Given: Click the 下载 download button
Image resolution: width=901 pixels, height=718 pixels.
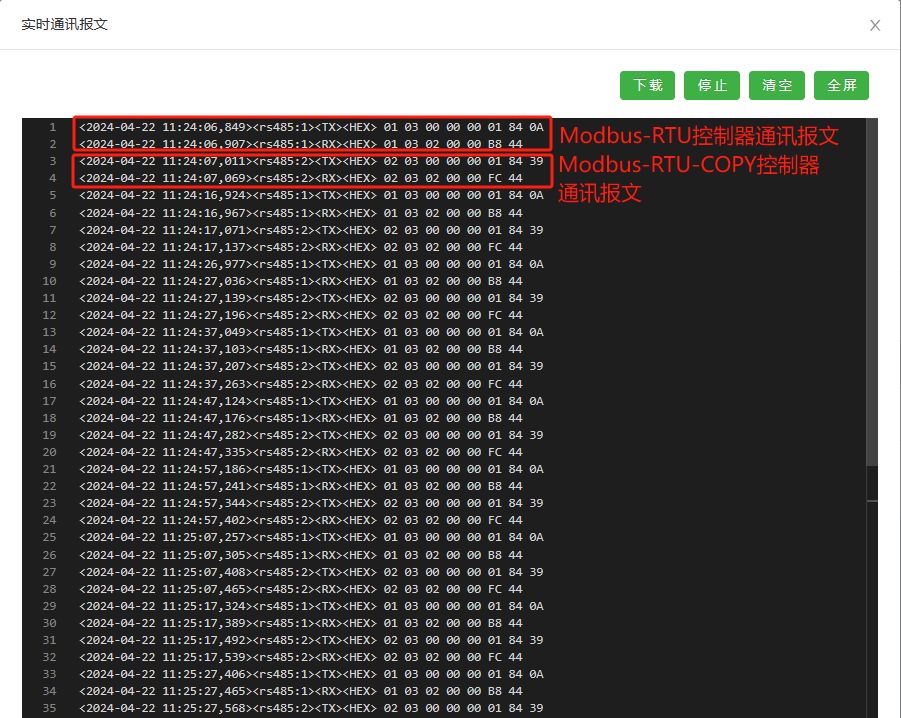Looking at the screenshot, I should (x=647, y=86).
